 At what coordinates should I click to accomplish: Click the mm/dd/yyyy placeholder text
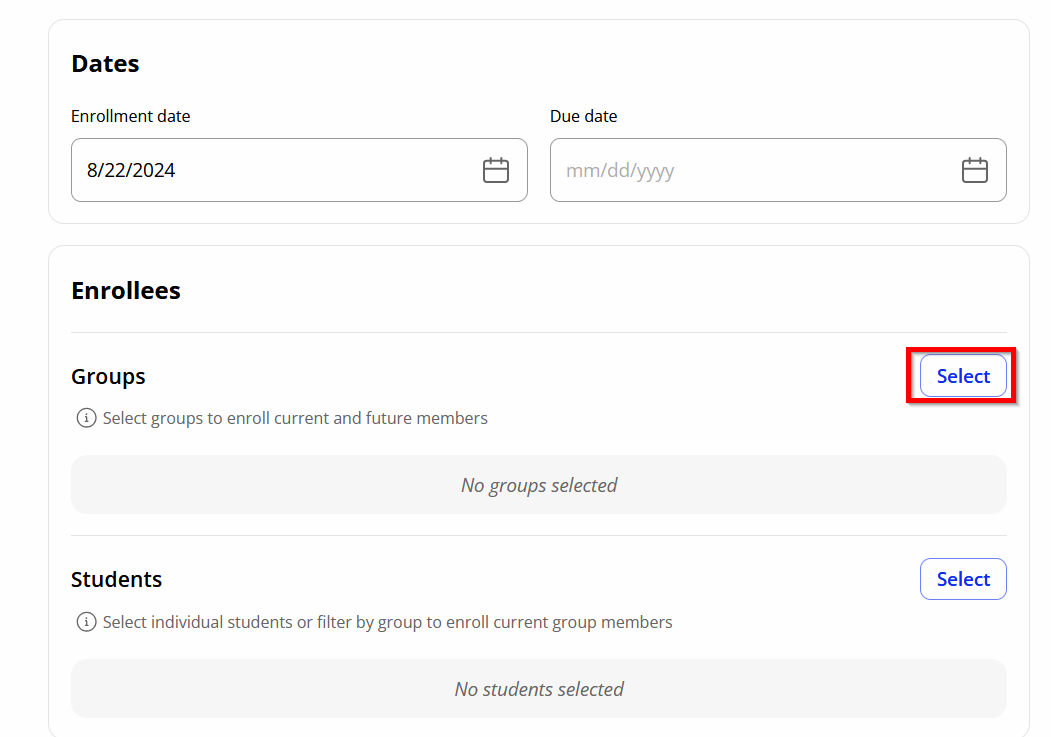[620, 170]
